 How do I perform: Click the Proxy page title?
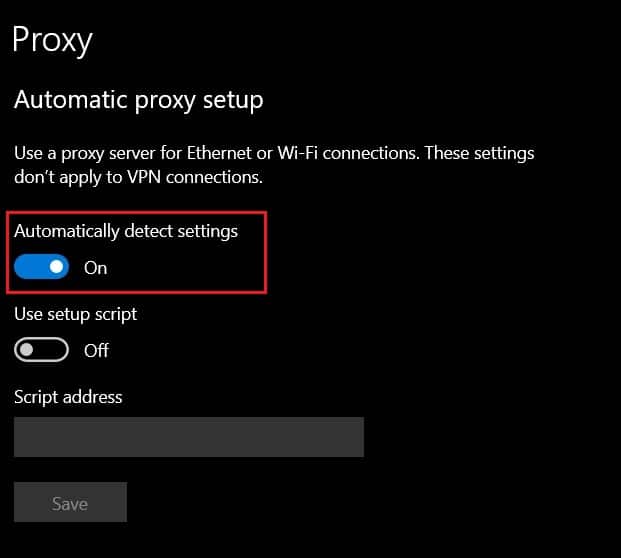tap(52, 40)
